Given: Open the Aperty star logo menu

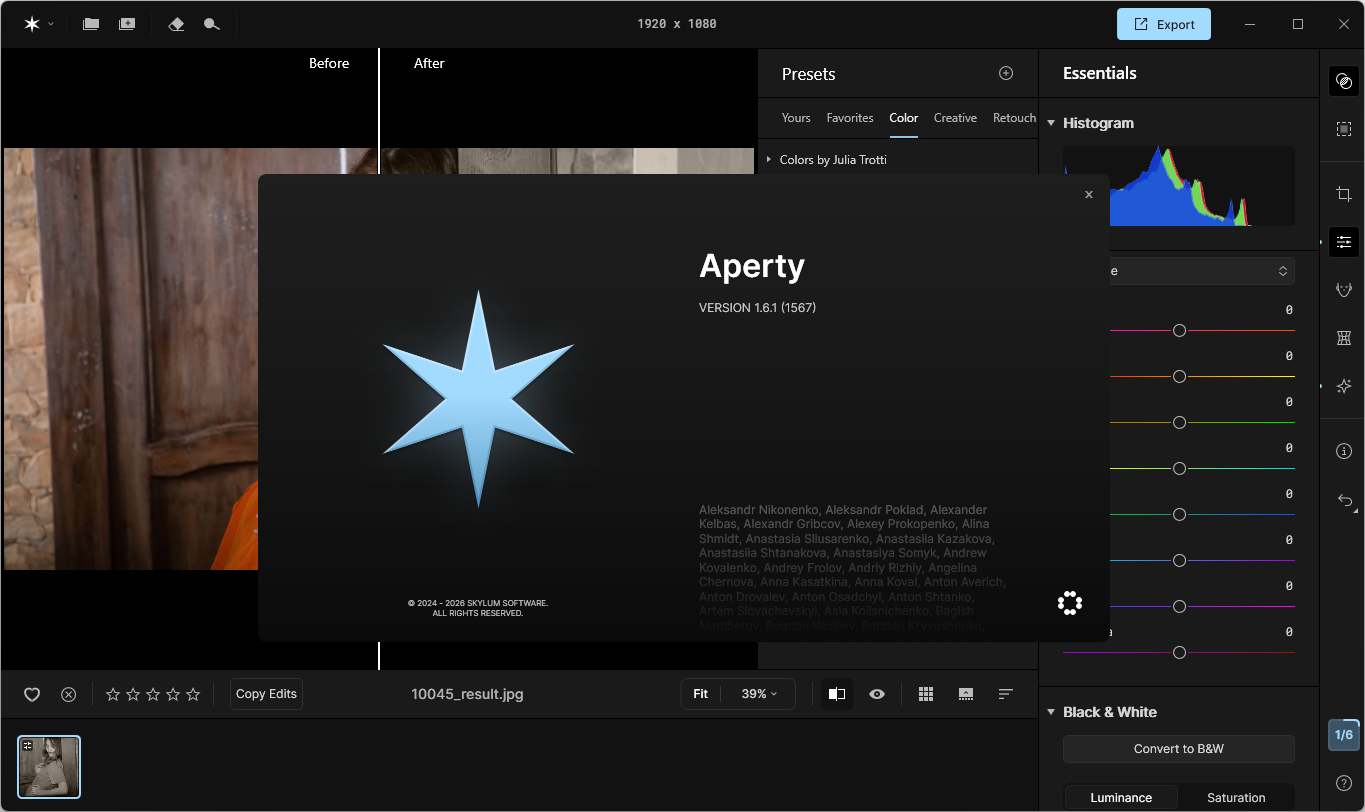Looking at the screenshot, I should pos(38,24).
